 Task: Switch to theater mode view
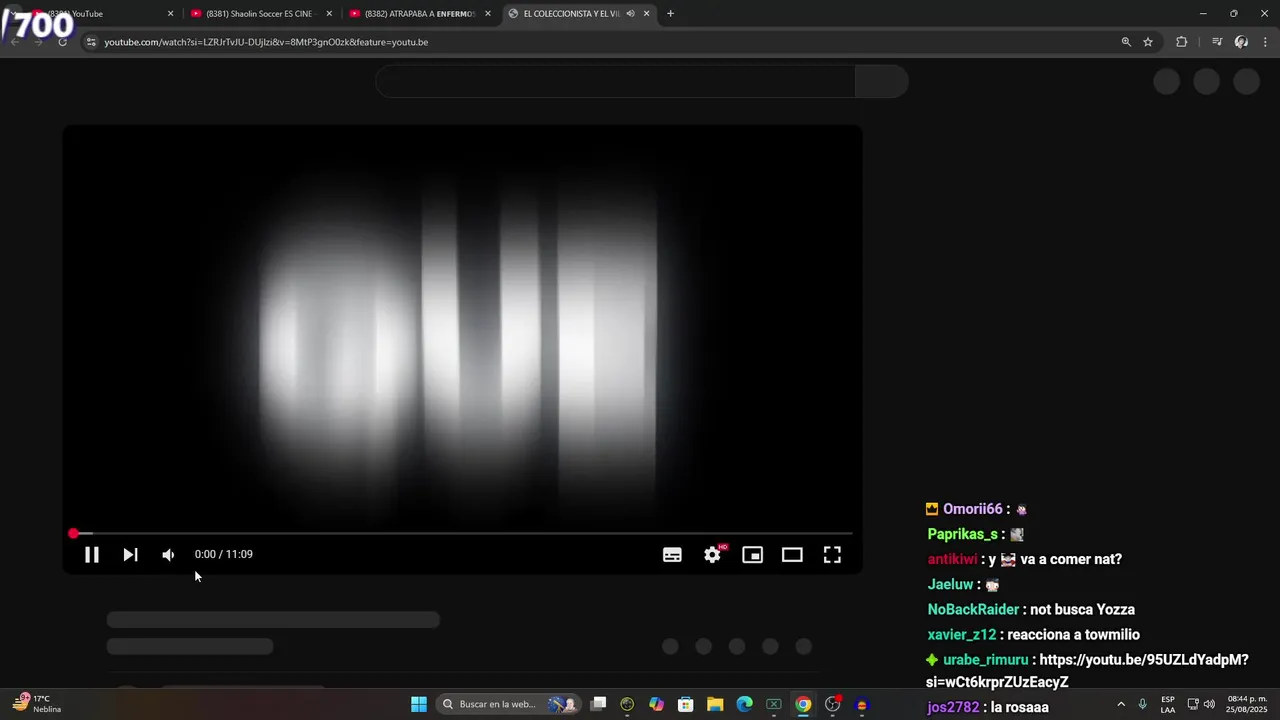pyautogui.click(x=792, y=555)
